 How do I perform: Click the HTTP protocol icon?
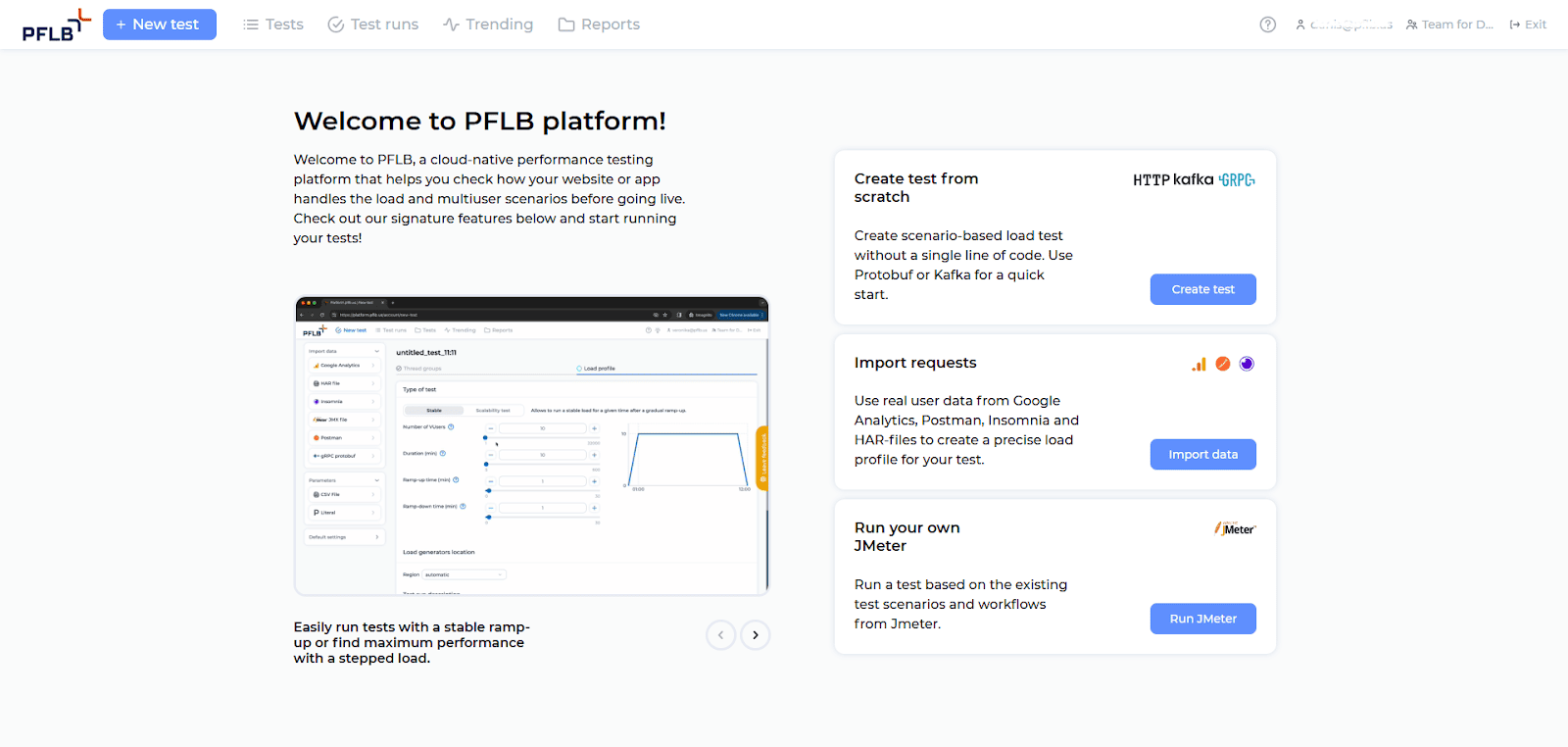point(1151,180)
